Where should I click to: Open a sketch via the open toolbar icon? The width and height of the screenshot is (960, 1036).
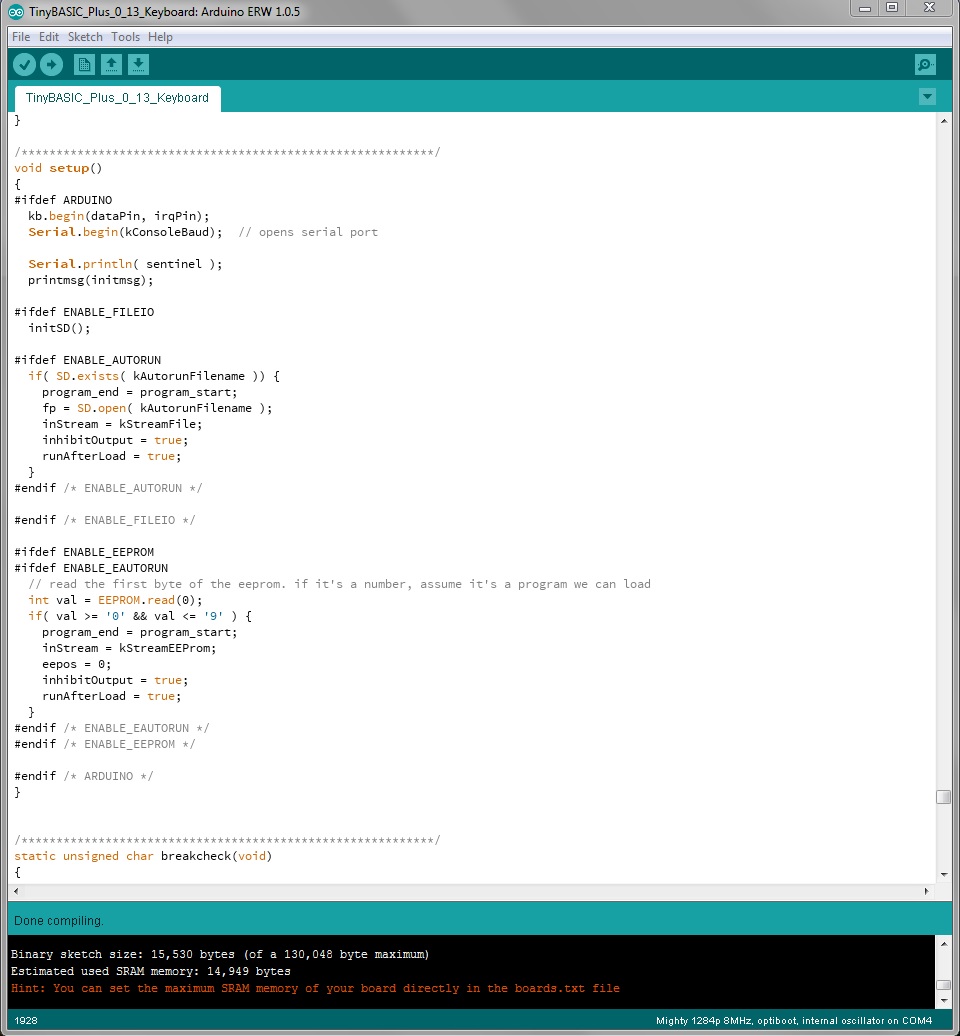(111, 64)
